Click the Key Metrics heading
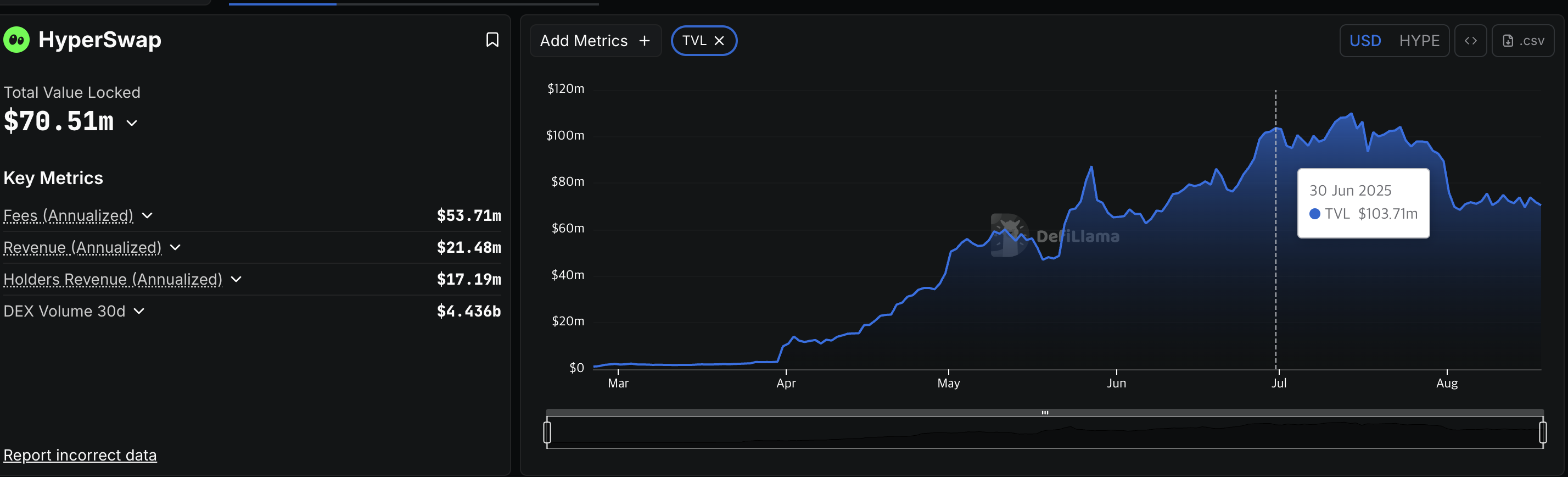The height and width of the screenshot is (477, 1568). (53, 178)
